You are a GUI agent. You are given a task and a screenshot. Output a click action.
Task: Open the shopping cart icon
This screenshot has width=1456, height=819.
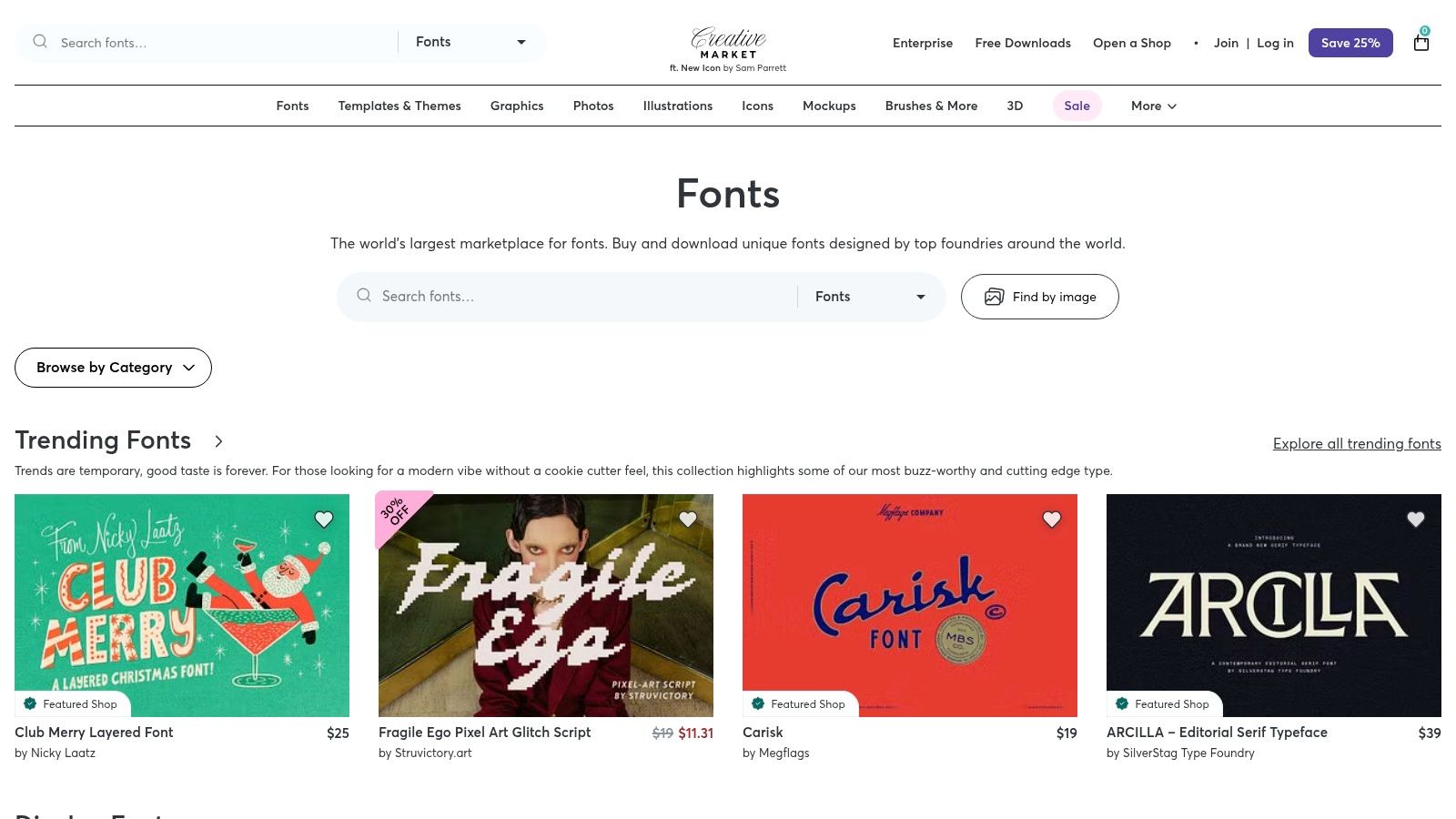1421,43
